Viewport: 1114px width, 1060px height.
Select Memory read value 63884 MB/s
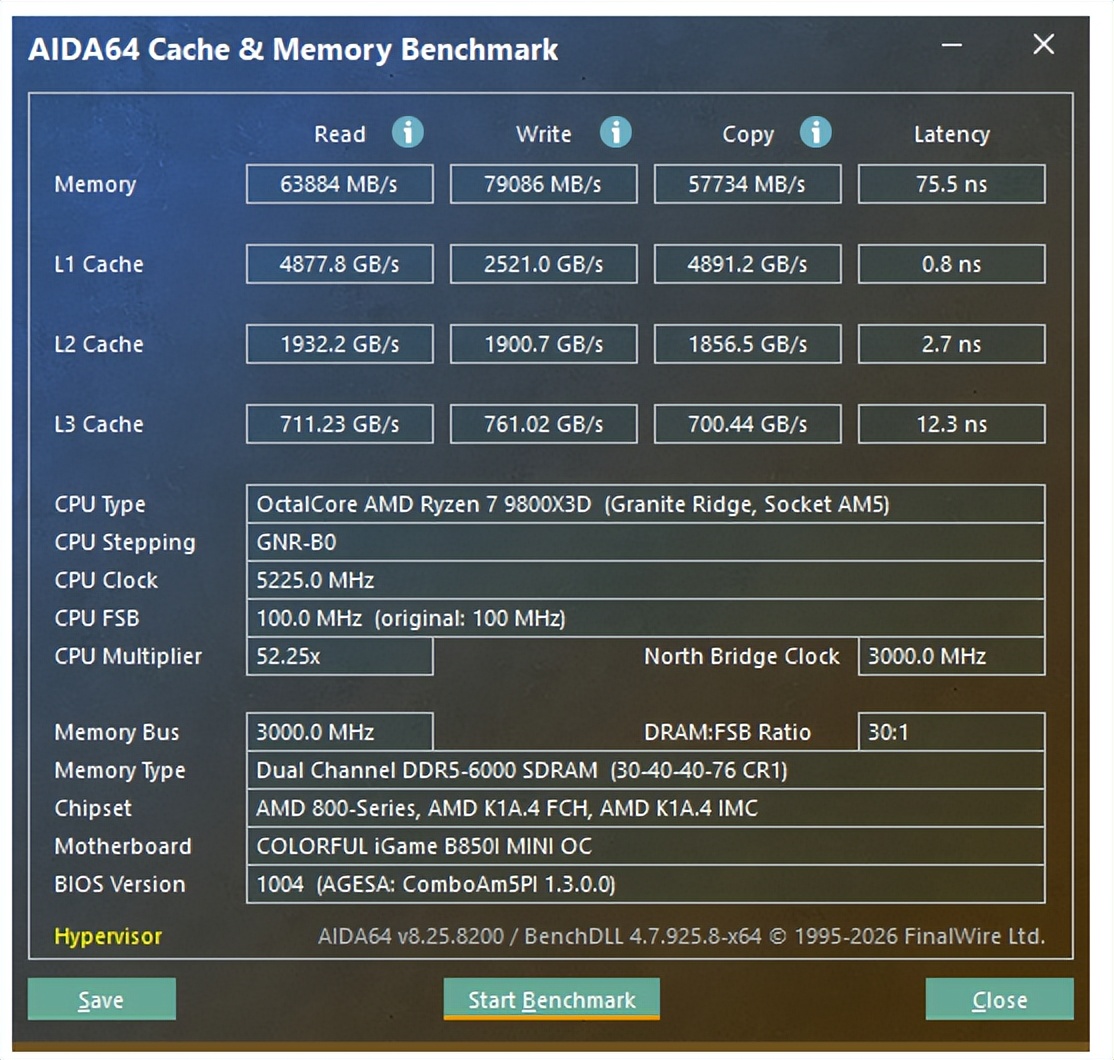[340, 184]
